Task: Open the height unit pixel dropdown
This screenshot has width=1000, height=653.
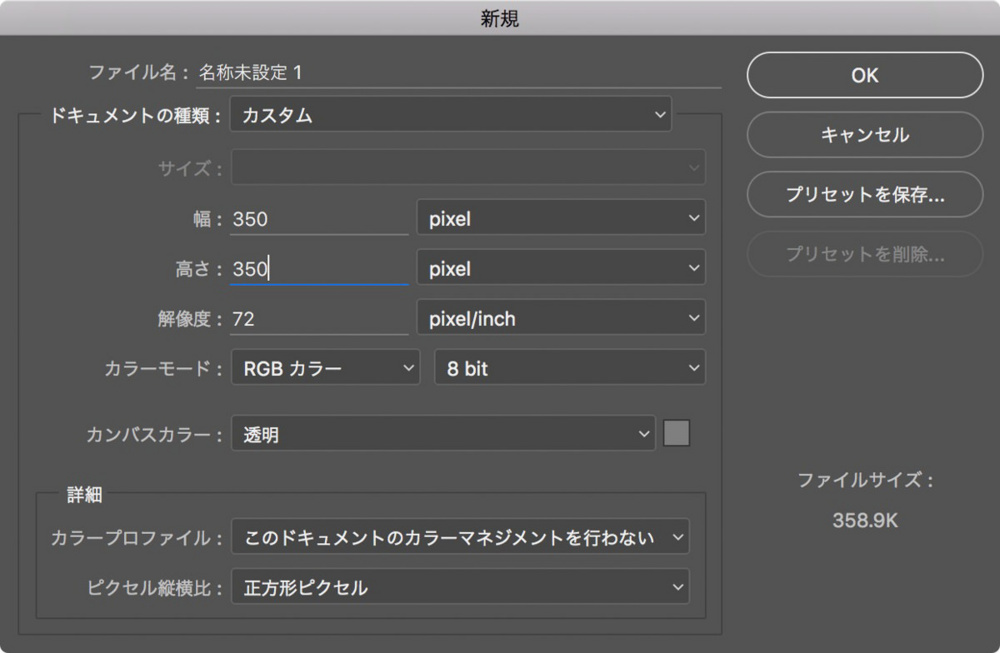Action: coord(561,268)
